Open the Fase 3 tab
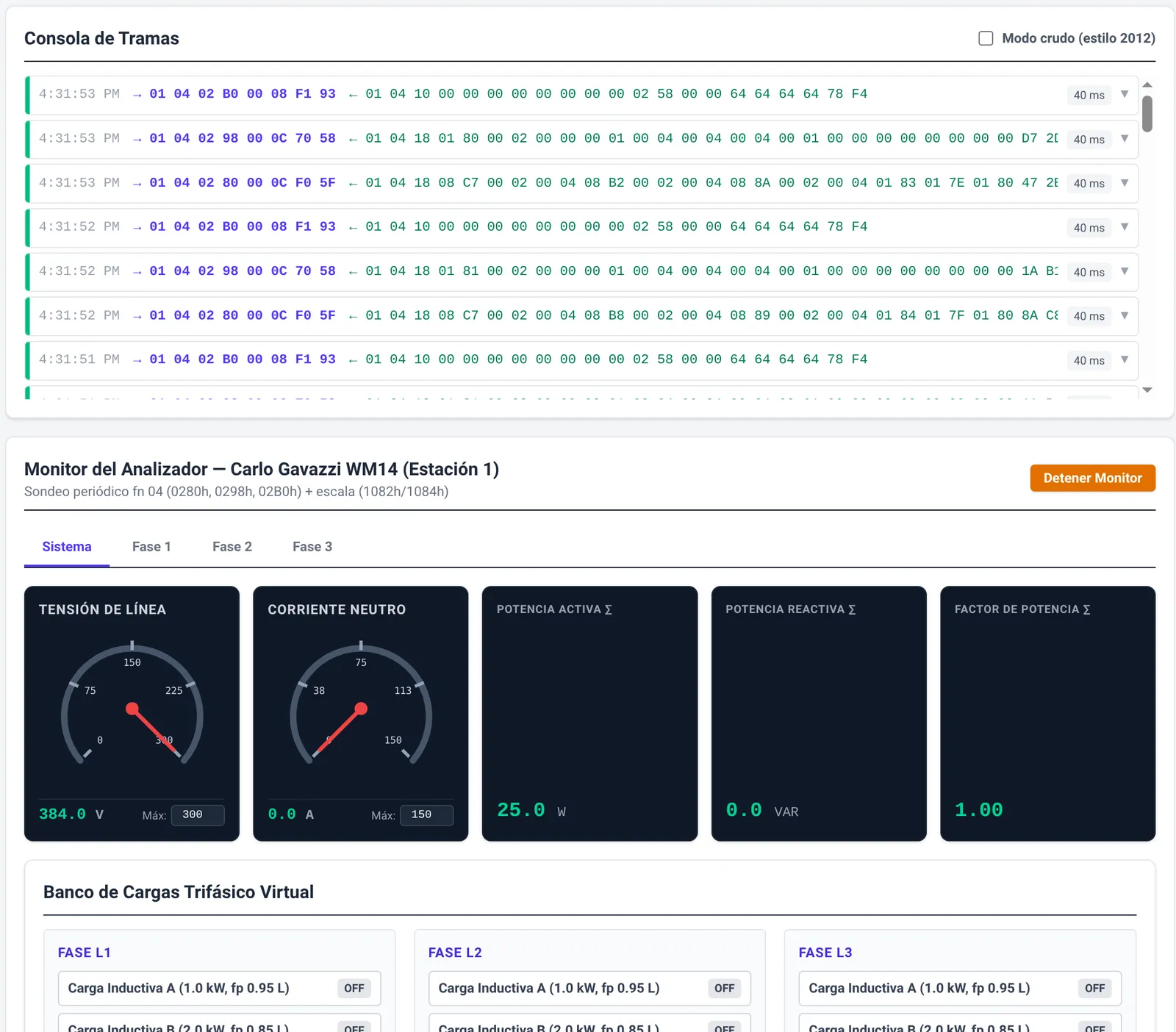 [312, 547]
